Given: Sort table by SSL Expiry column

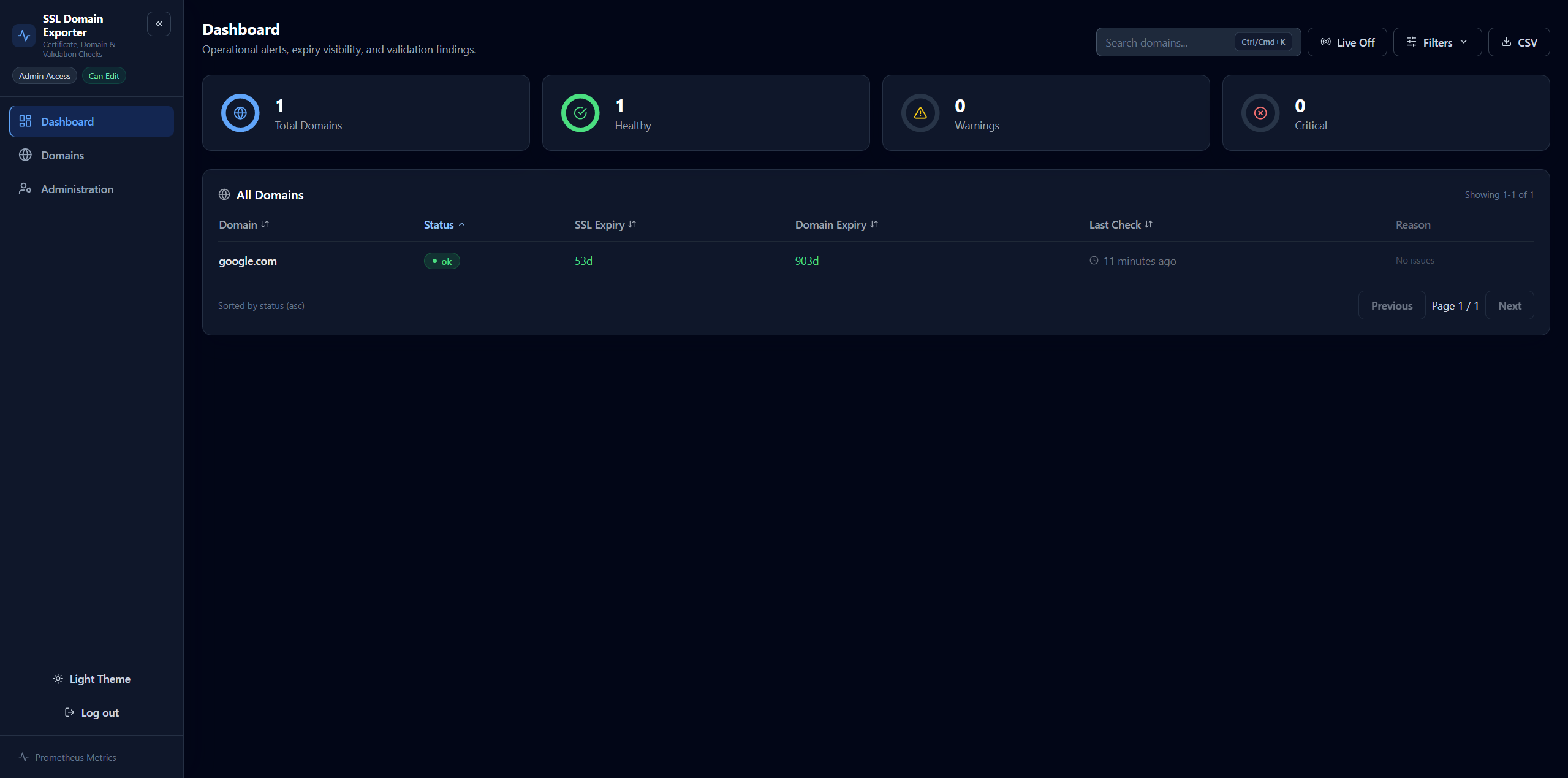Looking at the screenshot, I should (x=605, y=225).
